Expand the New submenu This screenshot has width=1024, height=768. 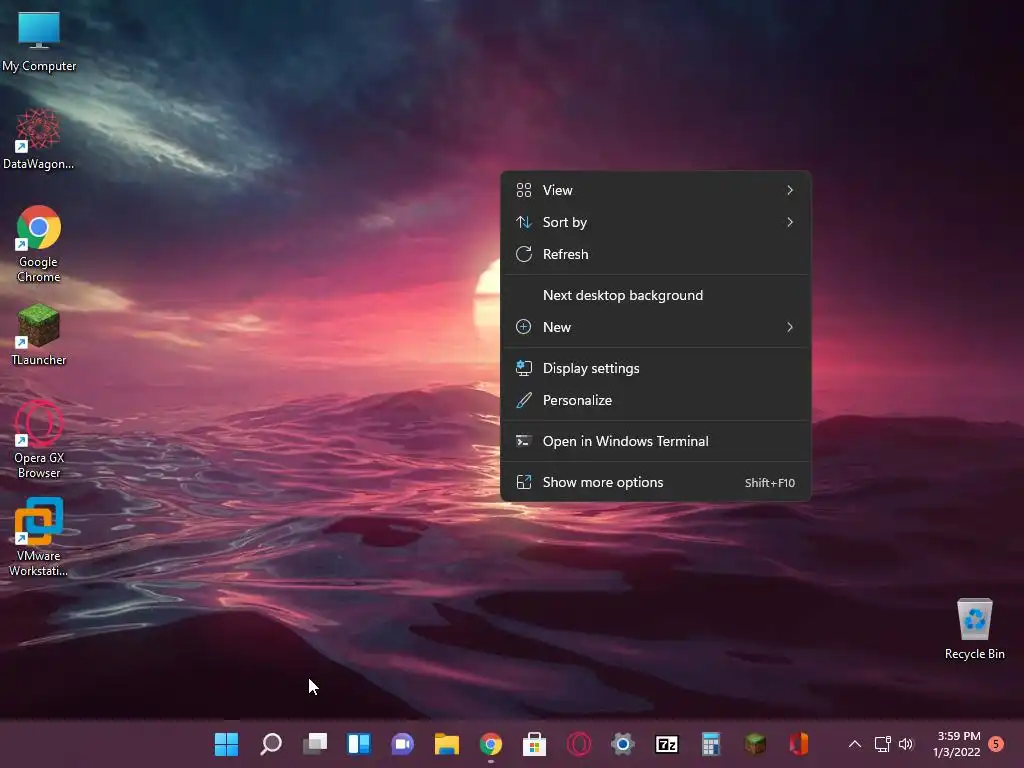(x=656, y=327)
